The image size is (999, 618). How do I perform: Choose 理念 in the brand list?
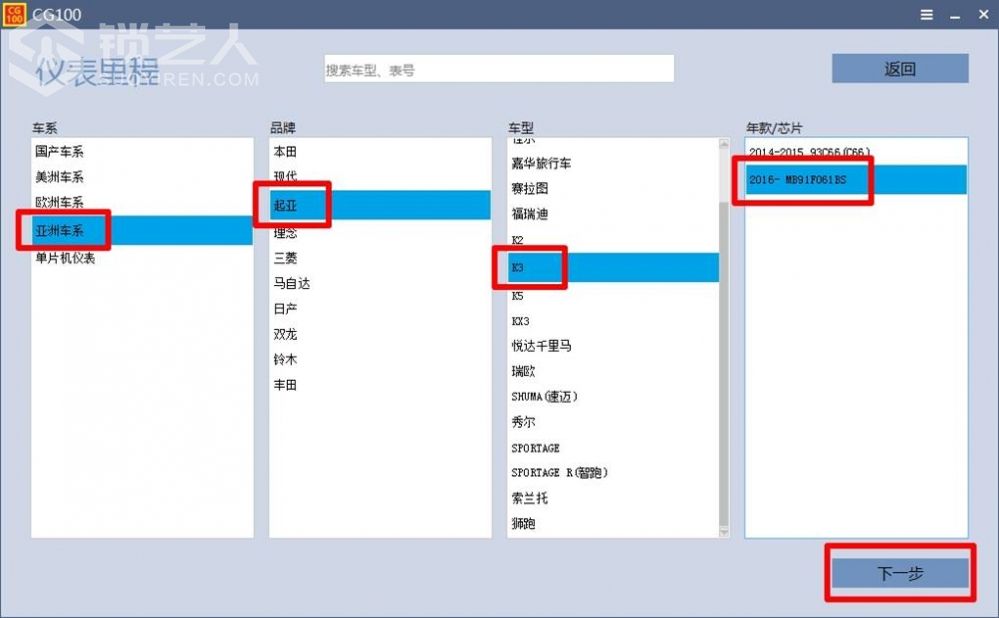coord(380,233)
